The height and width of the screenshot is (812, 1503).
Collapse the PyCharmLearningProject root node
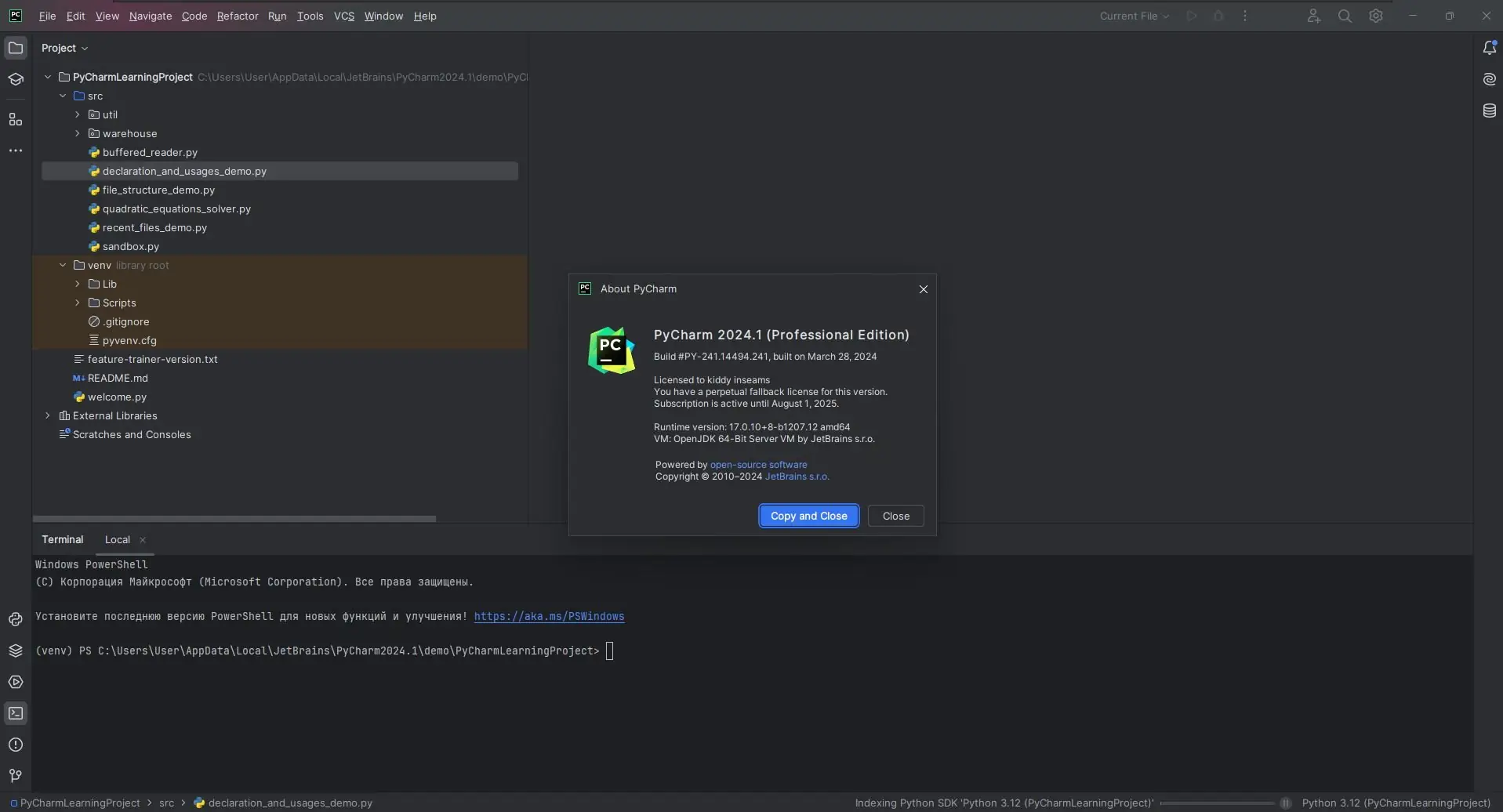coord(48,77)
